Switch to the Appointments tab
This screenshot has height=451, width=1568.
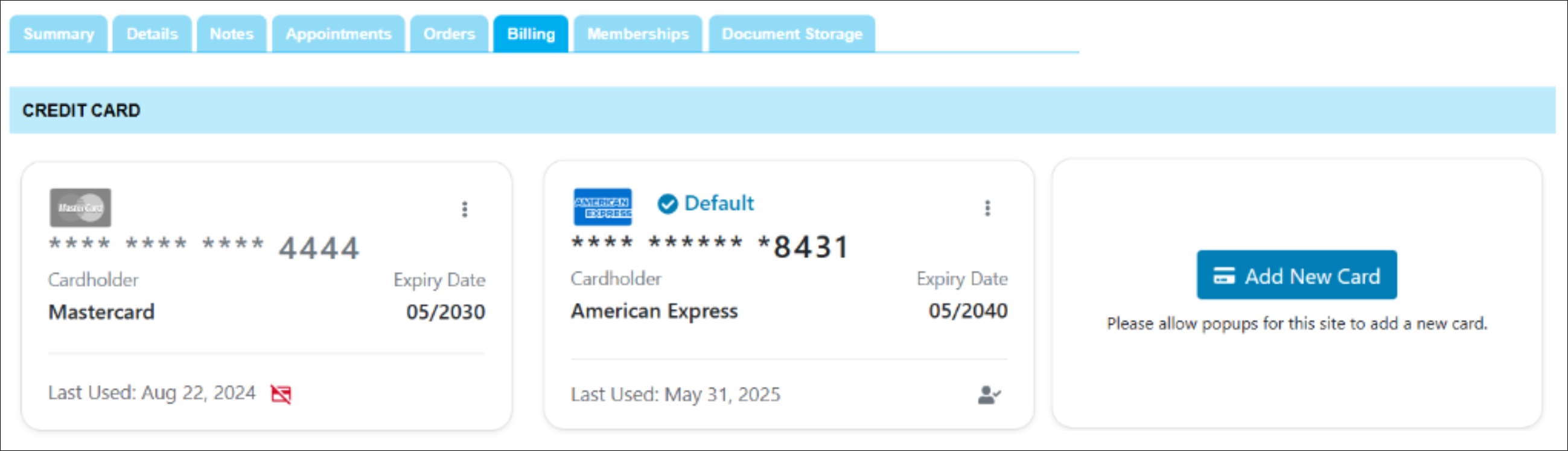pyautogui.click(x=339, y=34)
